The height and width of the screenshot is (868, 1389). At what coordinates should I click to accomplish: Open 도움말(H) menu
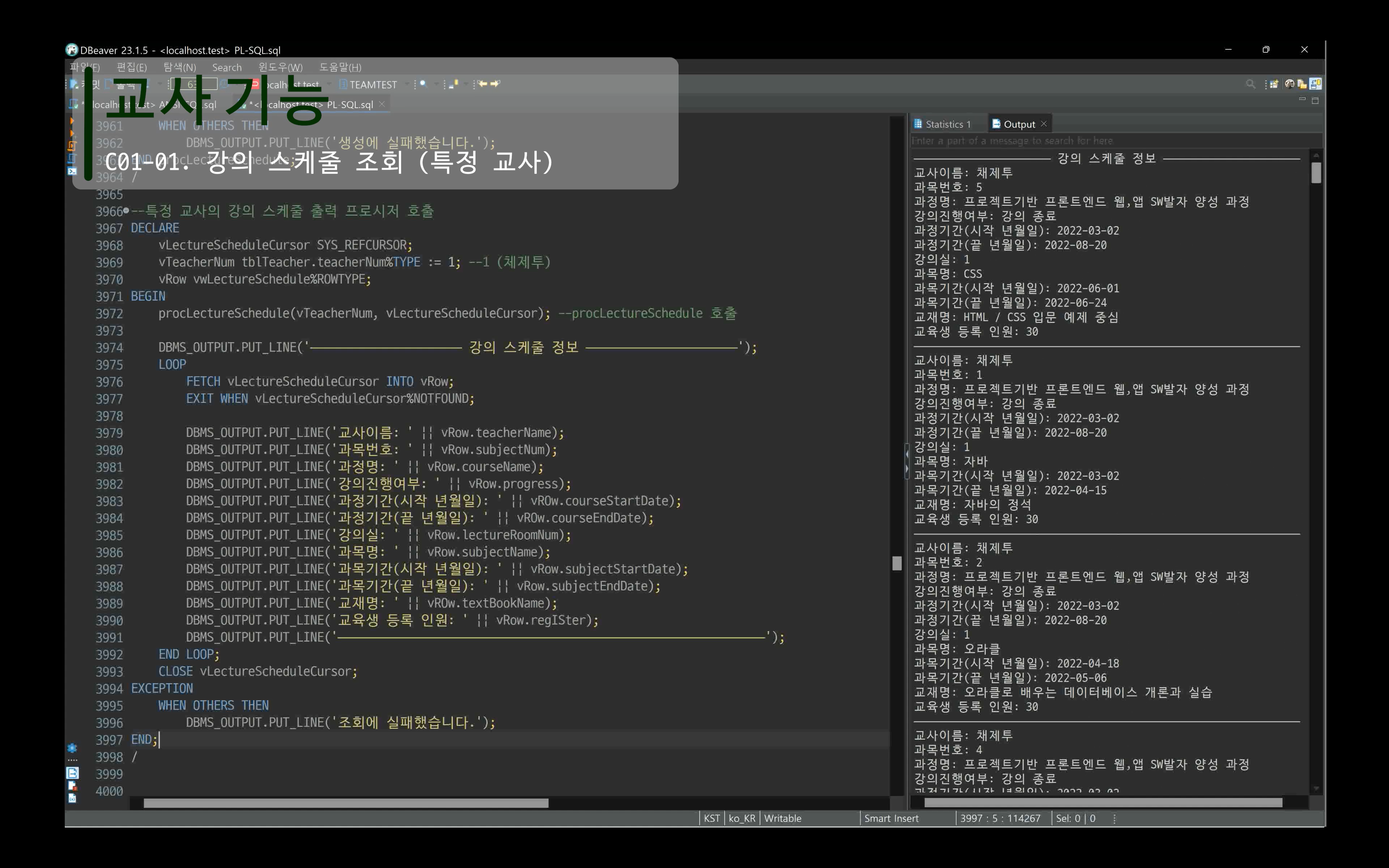point(340,67)
